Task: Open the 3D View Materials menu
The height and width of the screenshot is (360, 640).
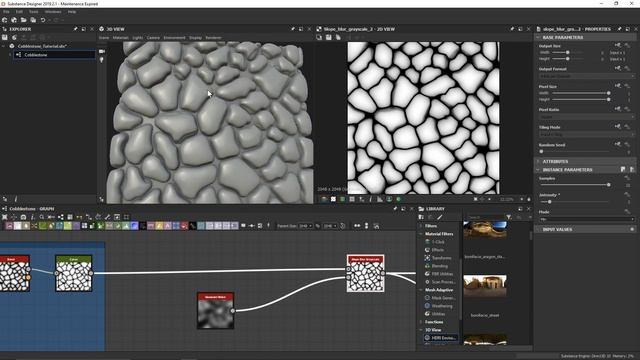Action: click(x=120, y=38)
